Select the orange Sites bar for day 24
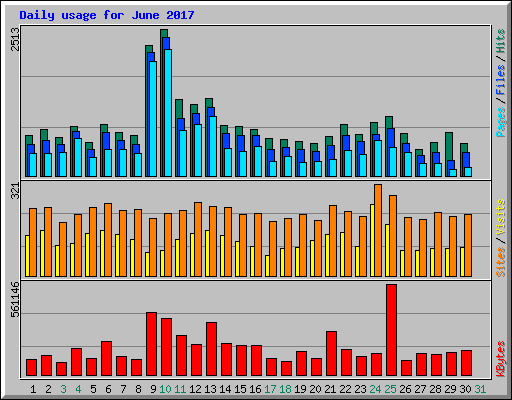The height and width of the screenshot is (400, 512). click(378, 230)
